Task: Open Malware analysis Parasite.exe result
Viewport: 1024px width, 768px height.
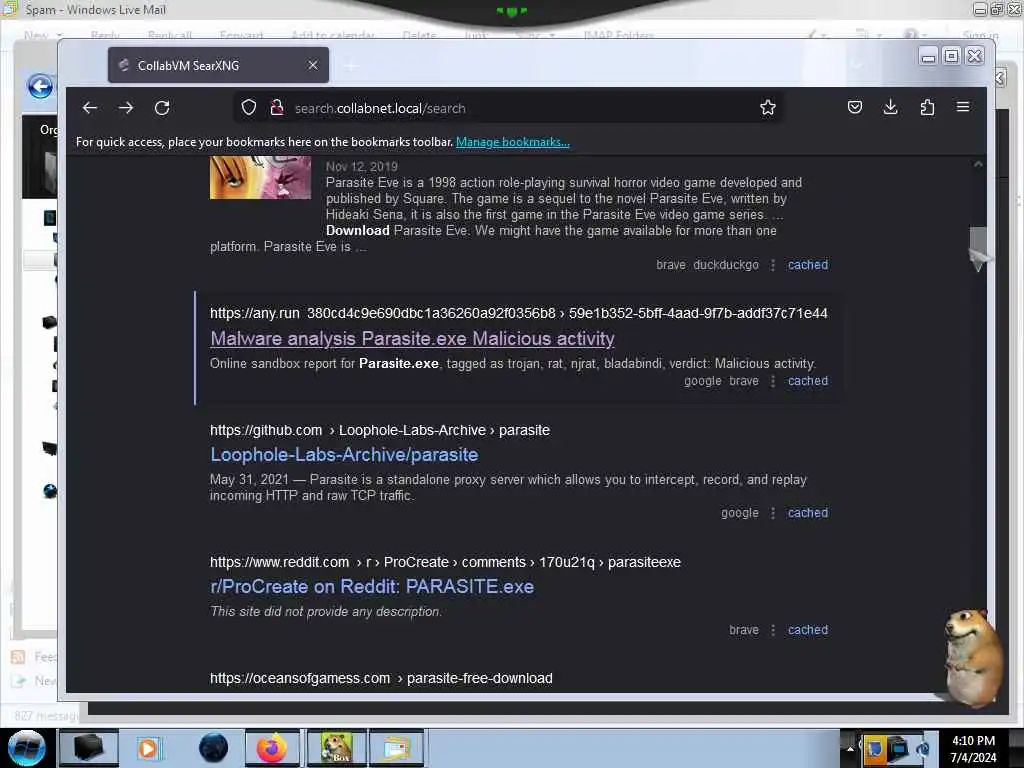Action: [x=412, y=338]
